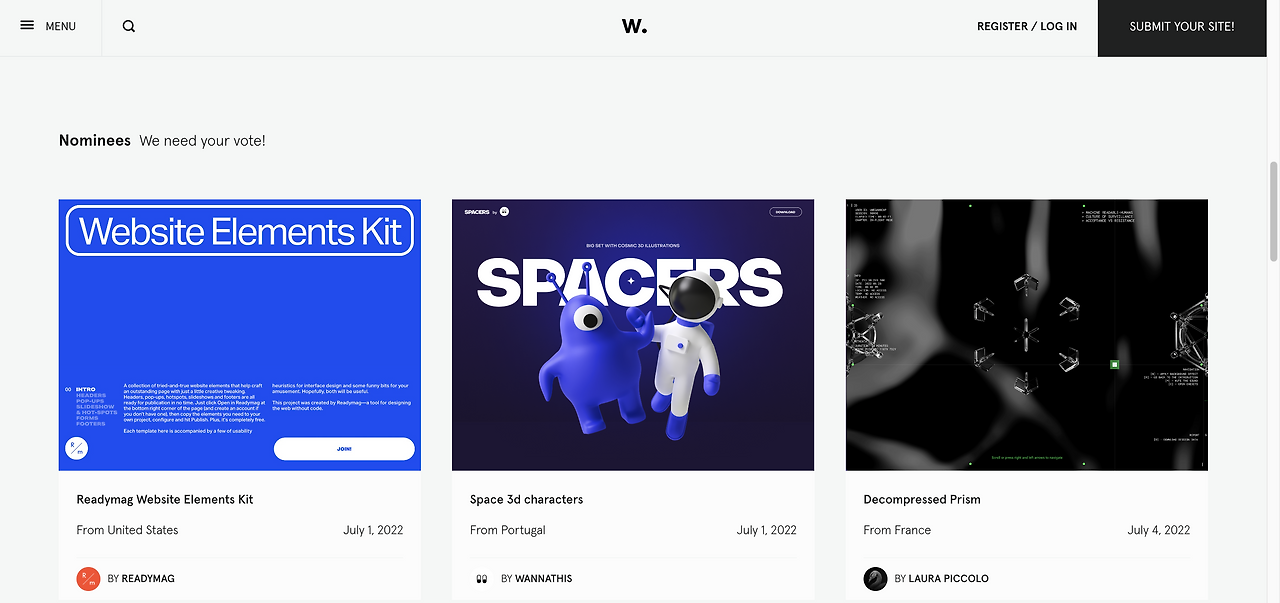The width and height of the screenshot is (1280, 603).
Task: Click the search magnifier icon
Action: pyautogui.click(x=129, y=27)
